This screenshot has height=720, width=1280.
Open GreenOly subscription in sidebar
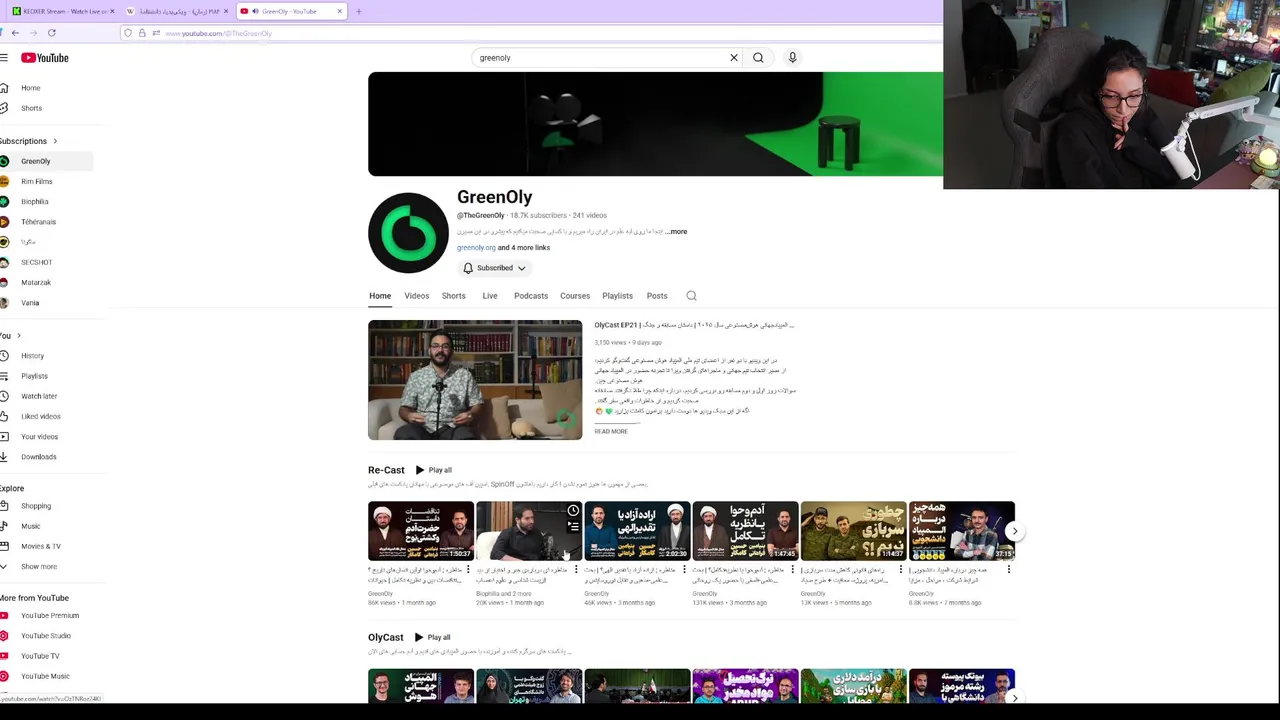(46, 161)
